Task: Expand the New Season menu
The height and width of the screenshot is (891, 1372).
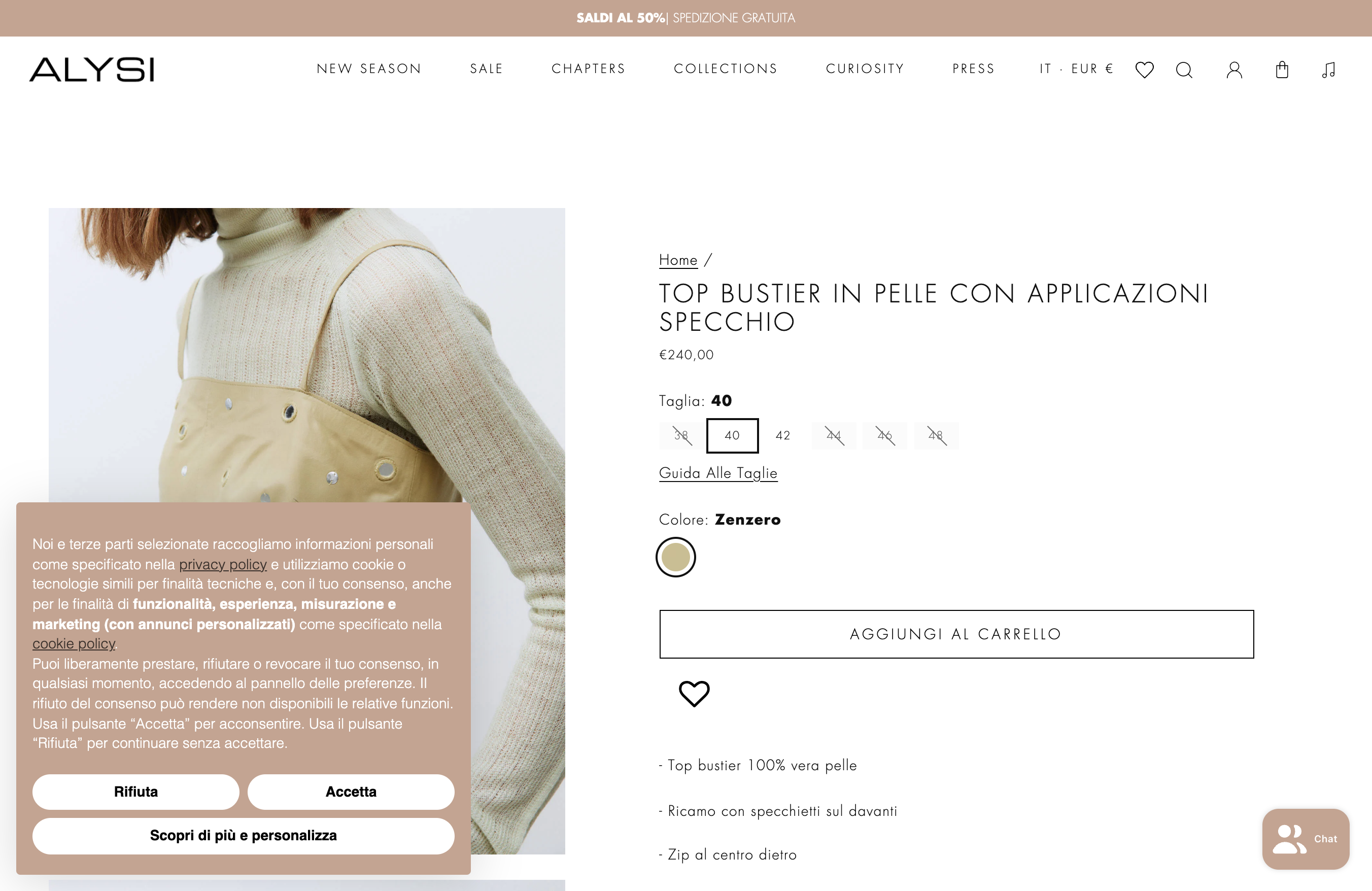Action: pos(369,68)
